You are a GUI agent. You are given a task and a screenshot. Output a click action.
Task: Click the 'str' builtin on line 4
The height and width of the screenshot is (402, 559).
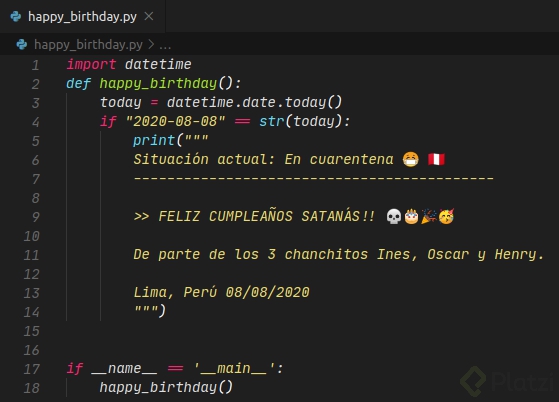point(272,122)
